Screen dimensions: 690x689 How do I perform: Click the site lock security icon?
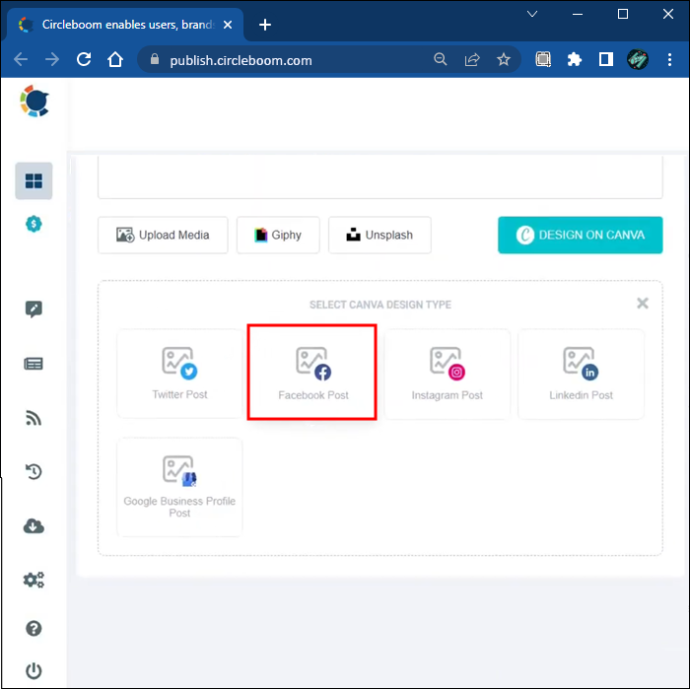click(x=154, y=59)
